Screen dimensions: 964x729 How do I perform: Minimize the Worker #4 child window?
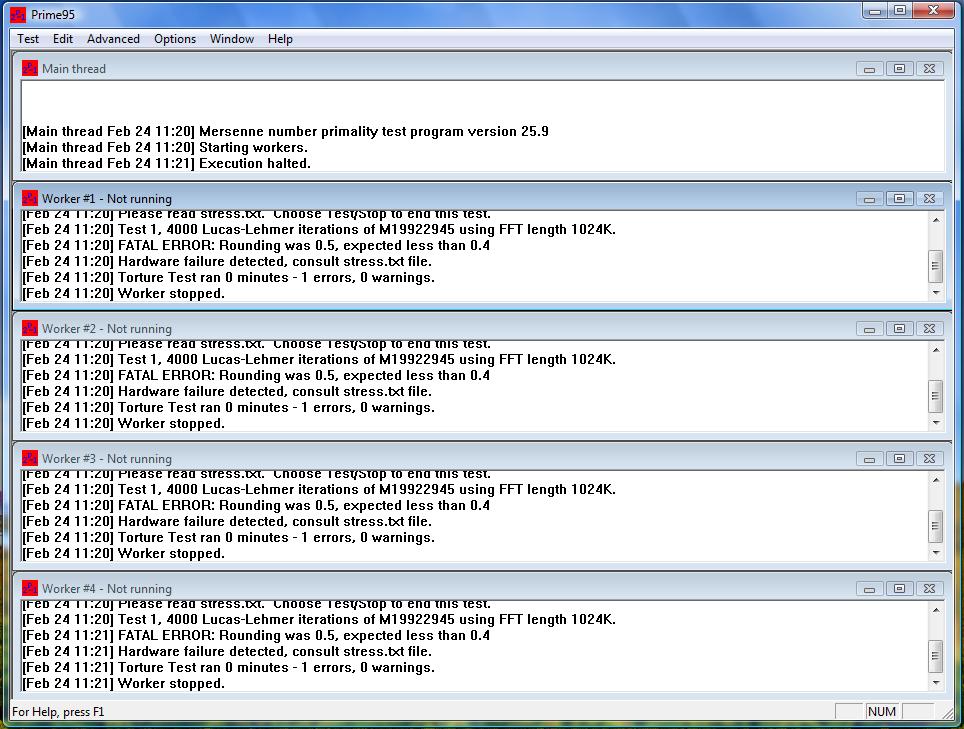(869, 589)
